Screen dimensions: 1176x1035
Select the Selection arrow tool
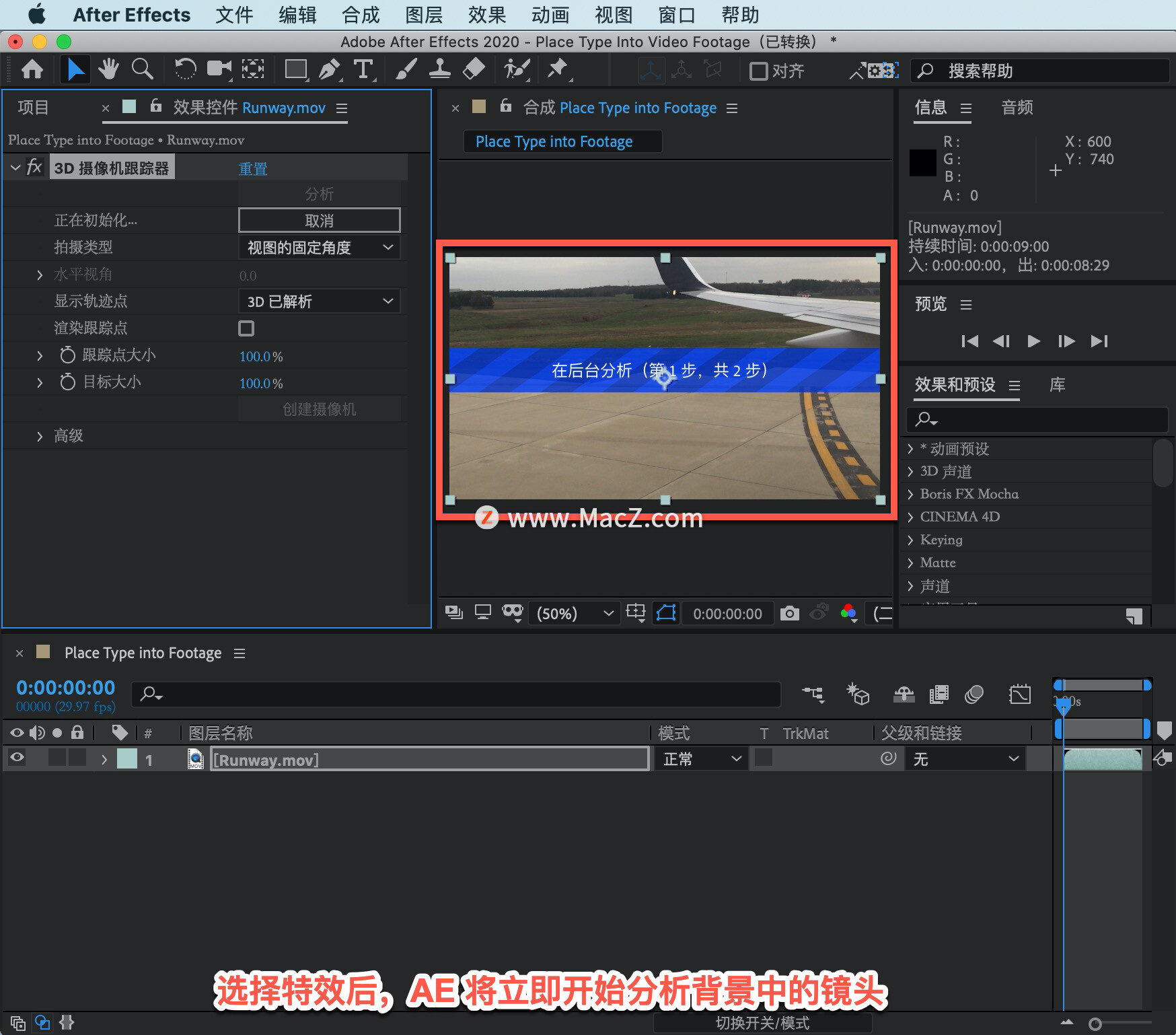coord(75,69)
